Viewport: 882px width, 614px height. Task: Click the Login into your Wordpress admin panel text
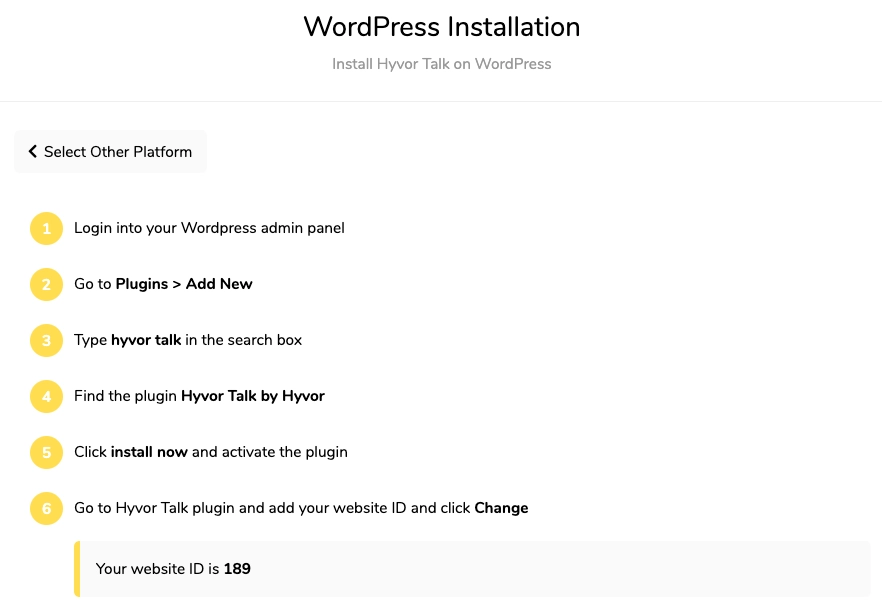click(209, 228)
